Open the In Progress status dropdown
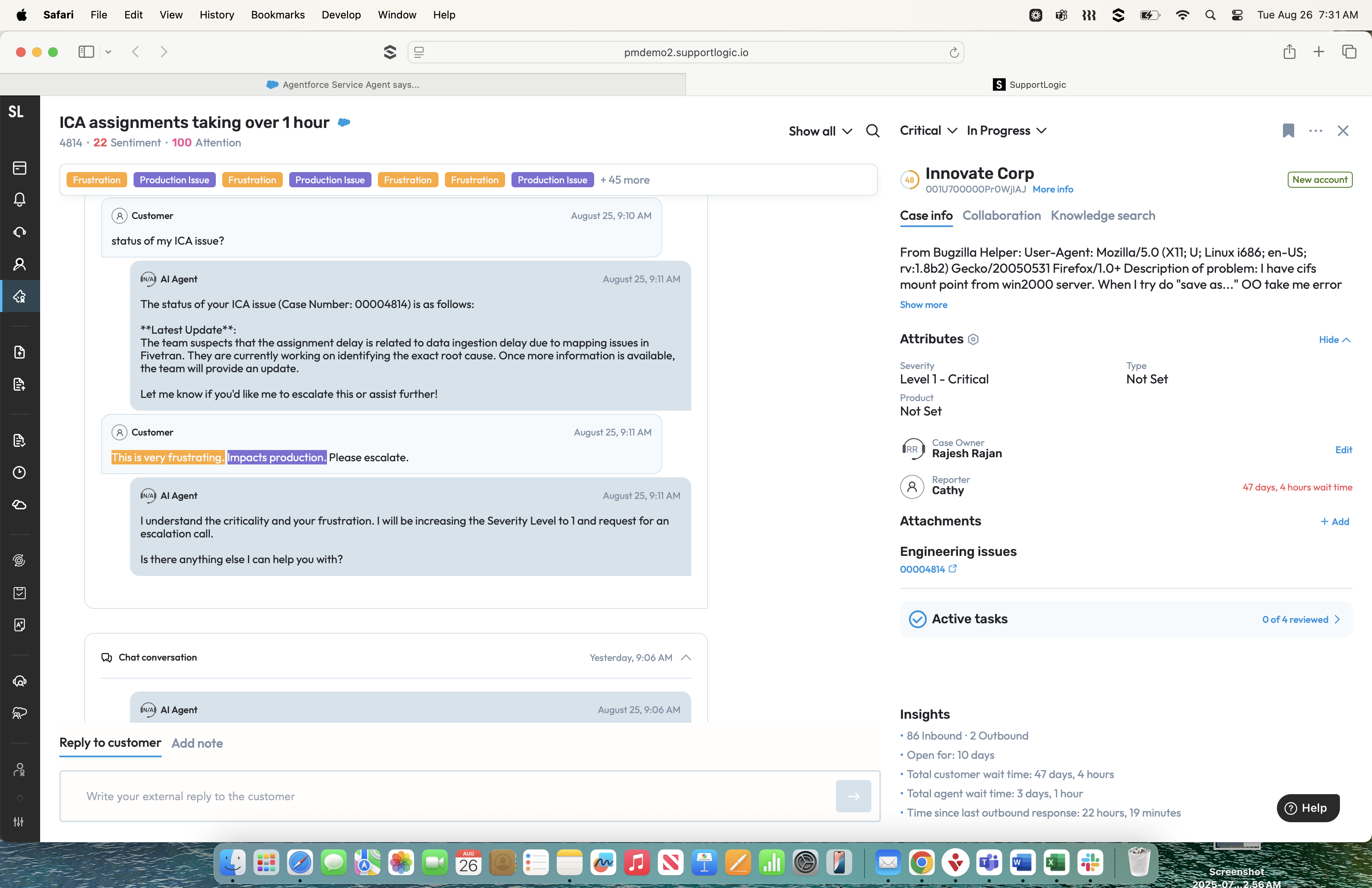 point(1007,131)
